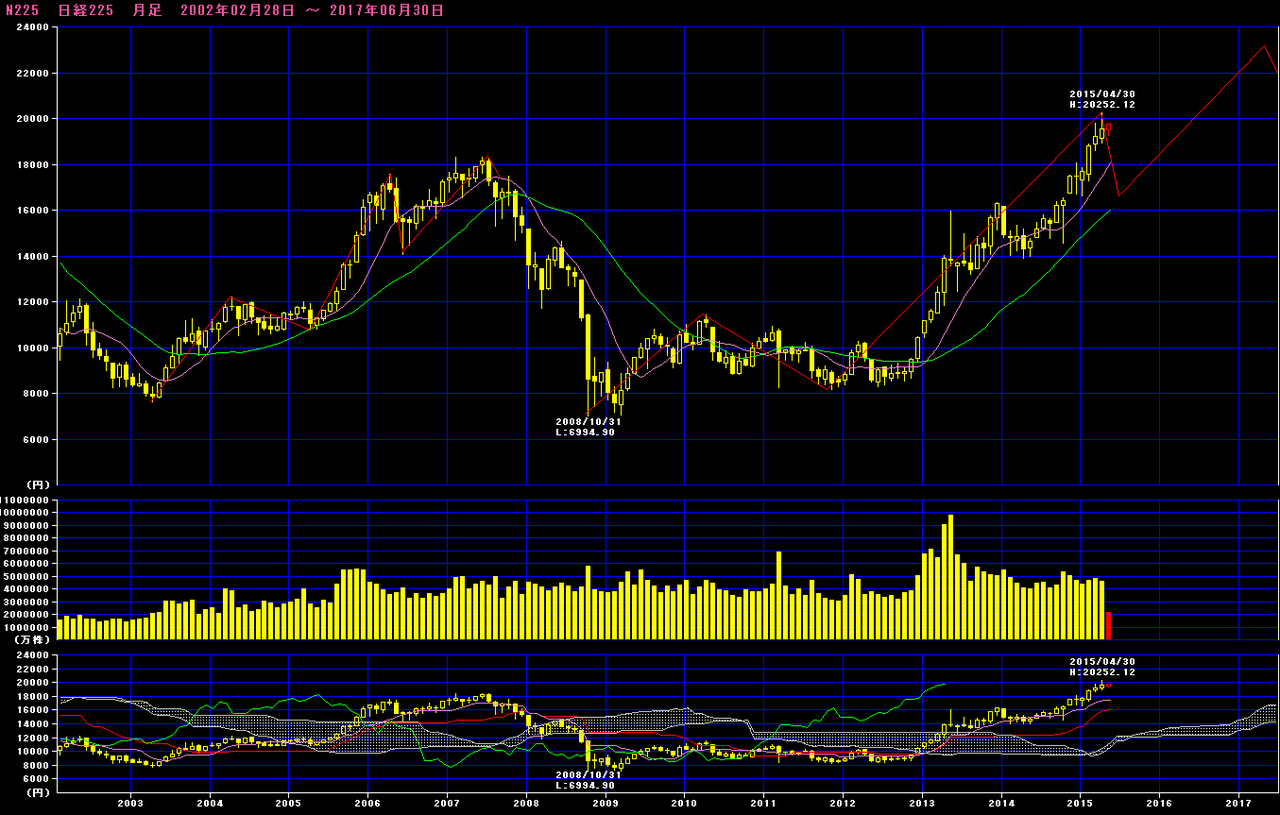Click the 2008 year label on the time axis
Viewport: 1280px width, 815px height.
(526, 803)
